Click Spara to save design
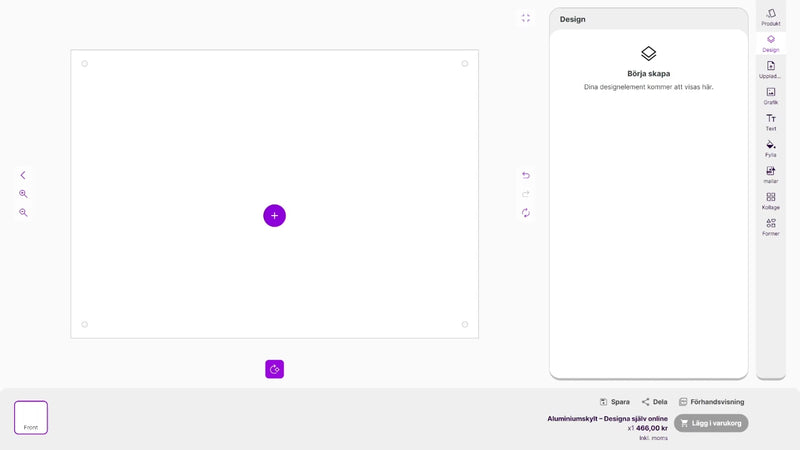Image resolution: width=800 pixels, height=450 pixels. [614, 402]
